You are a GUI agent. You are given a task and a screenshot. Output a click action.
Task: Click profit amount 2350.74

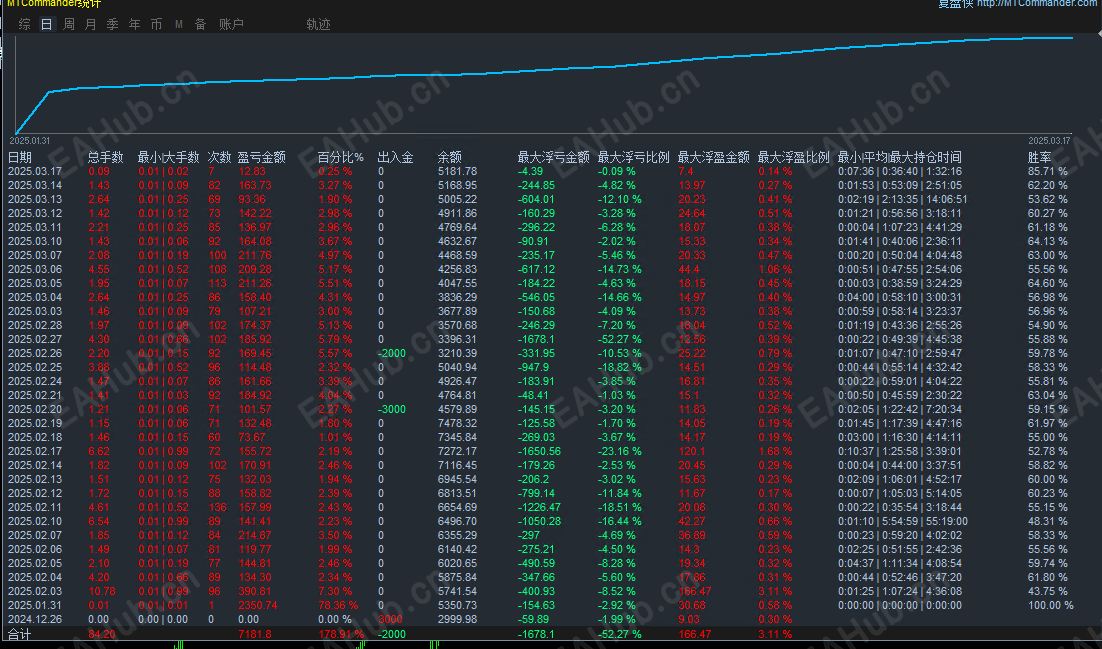tap(258, 605)
